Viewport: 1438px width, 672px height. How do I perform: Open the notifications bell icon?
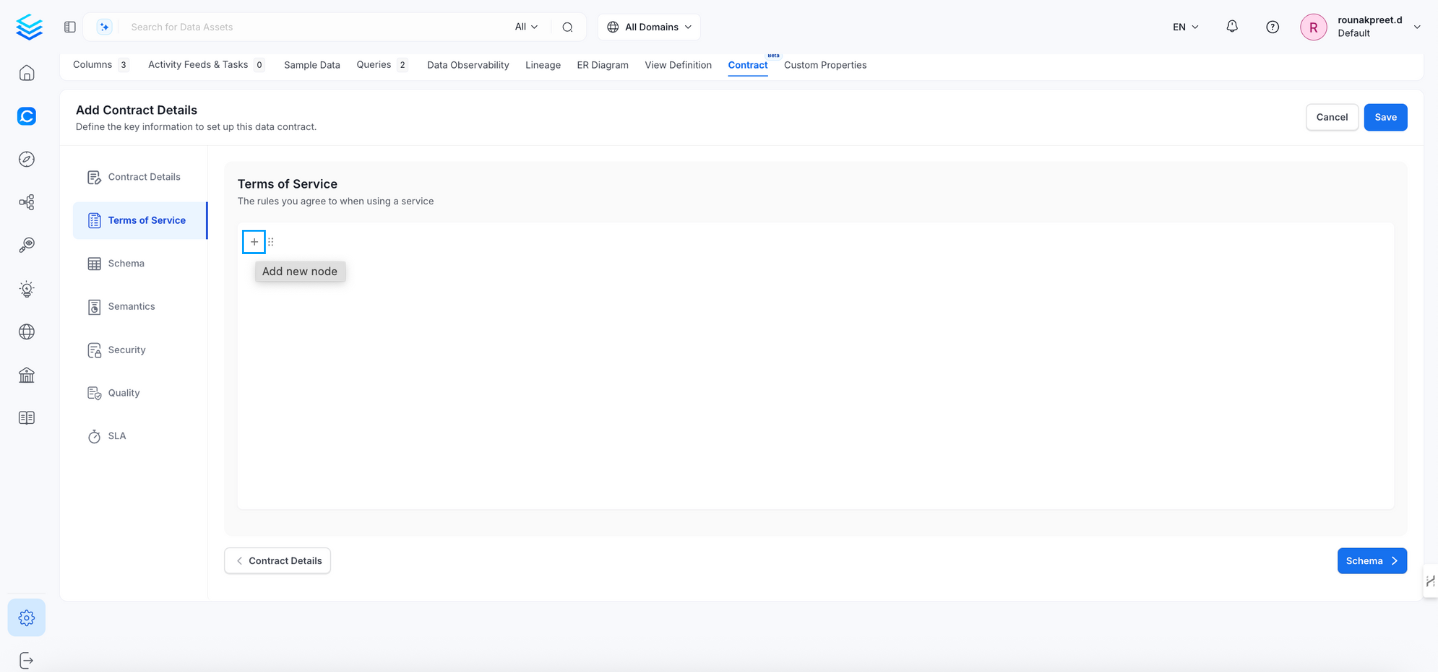(1232, 27)
